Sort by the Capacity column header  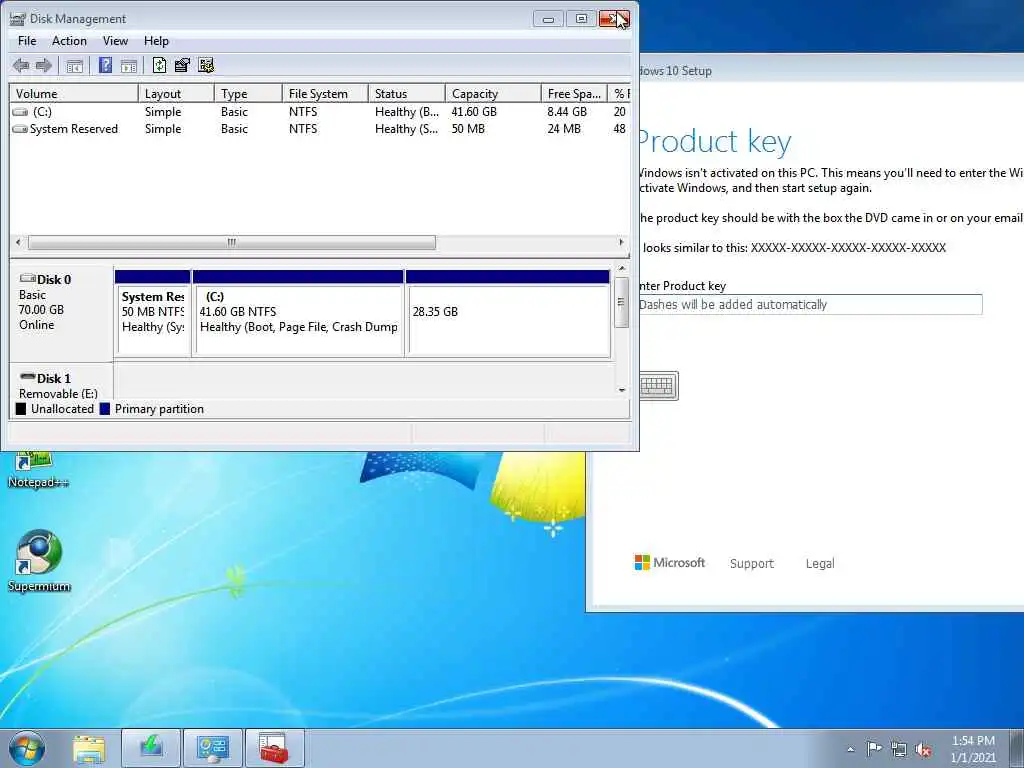coord(493,93)
